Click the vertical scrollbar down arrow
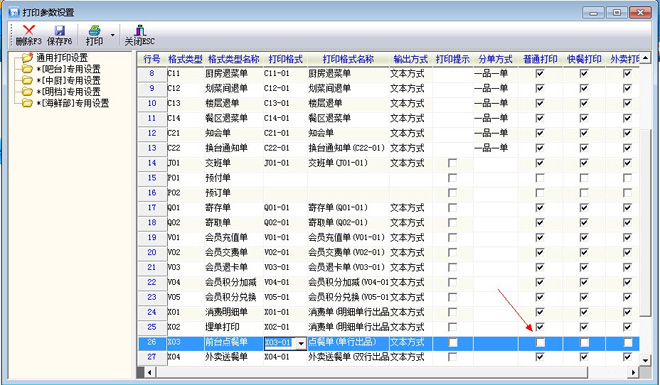 click(x=645, y=360)
